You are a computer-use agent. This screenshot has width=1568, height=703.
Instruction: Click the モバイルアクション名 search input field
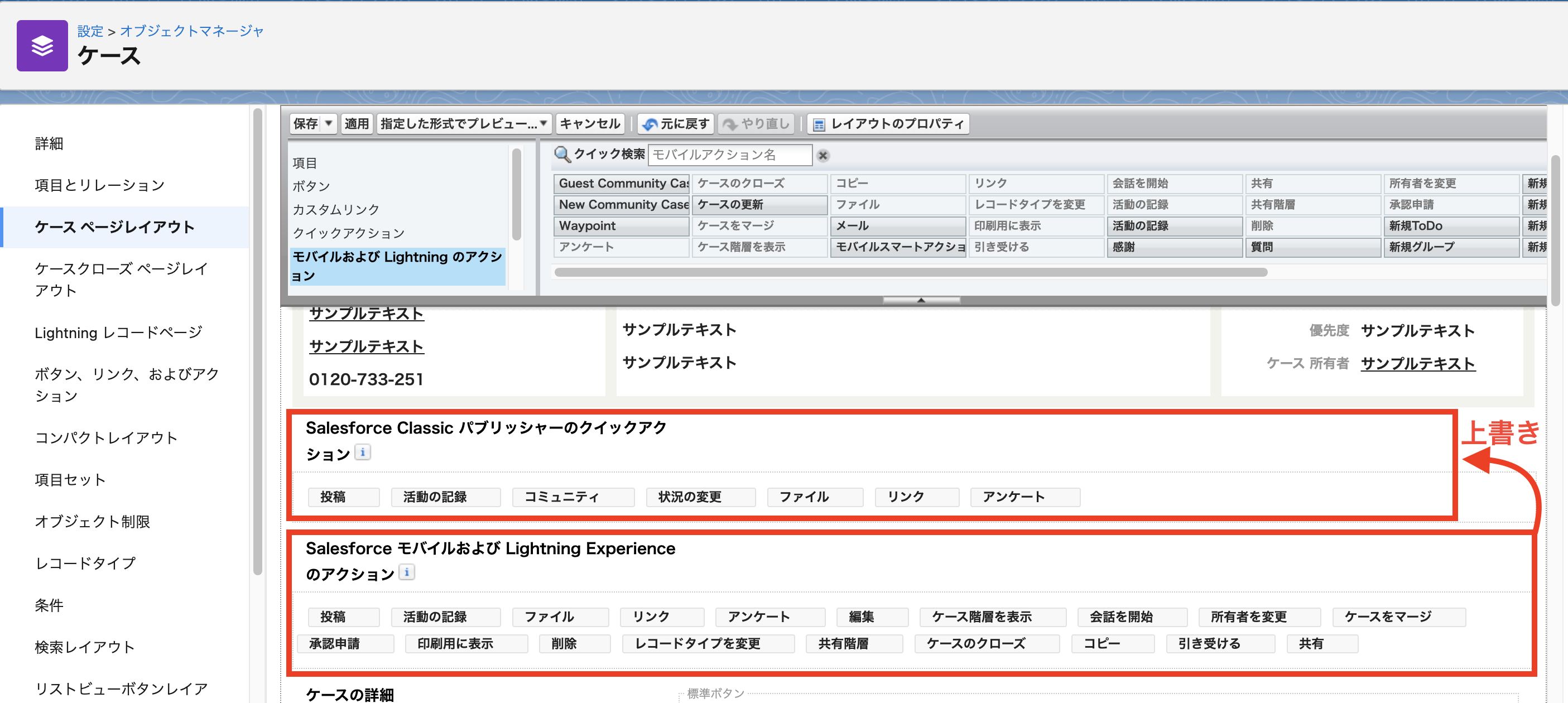tap(730, 155)
